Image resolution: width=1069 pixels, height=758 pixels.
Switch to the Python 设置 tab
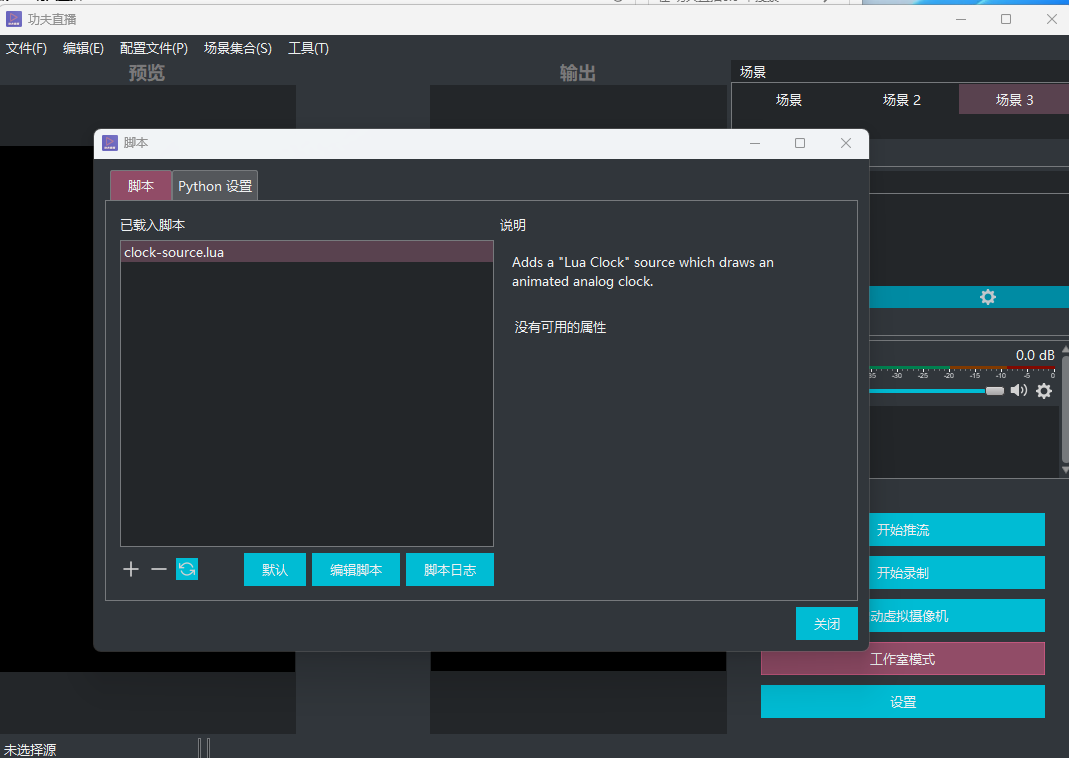pyautogui.click(x=215, y=186)
